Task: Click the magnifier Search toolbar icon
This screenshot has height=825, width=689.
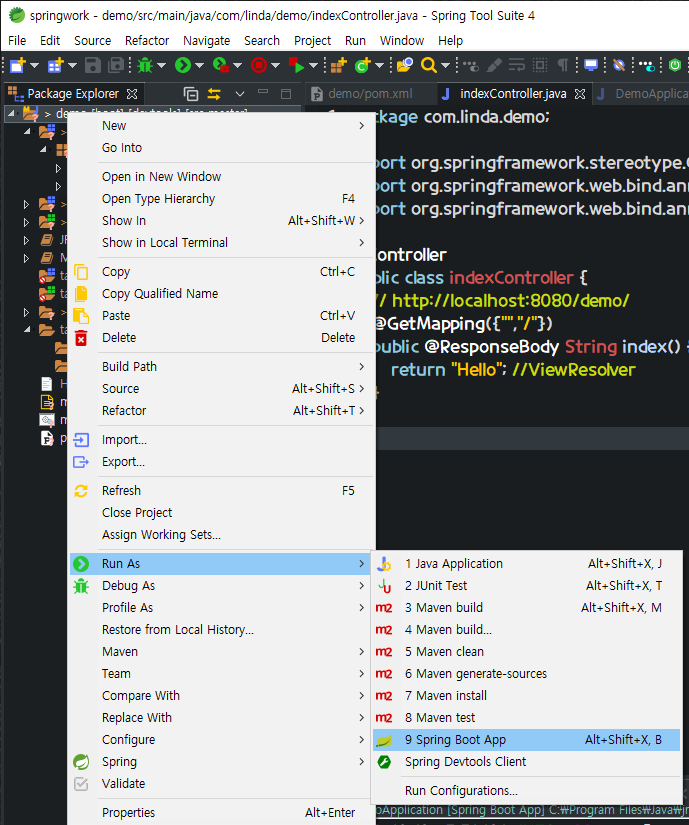Action: tap(429, 65)
